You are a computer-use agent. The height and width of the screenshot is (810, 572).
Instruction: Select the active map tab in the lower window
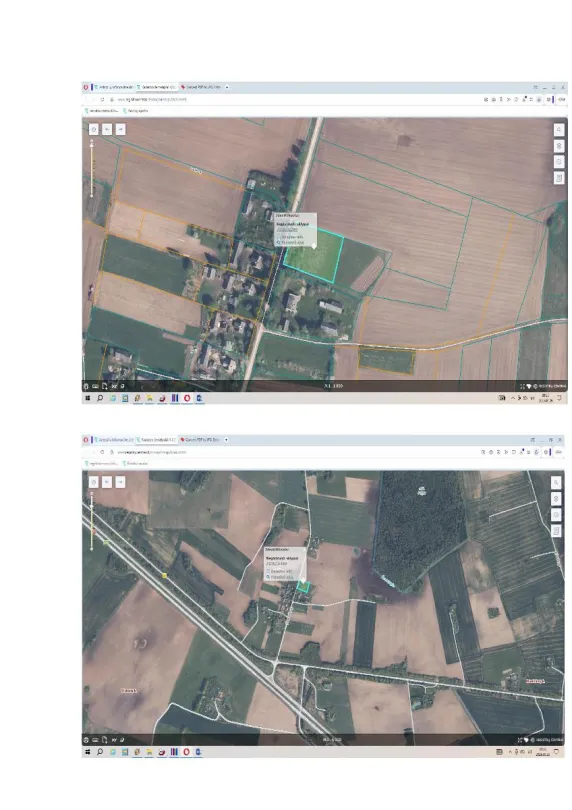[156, 440]
